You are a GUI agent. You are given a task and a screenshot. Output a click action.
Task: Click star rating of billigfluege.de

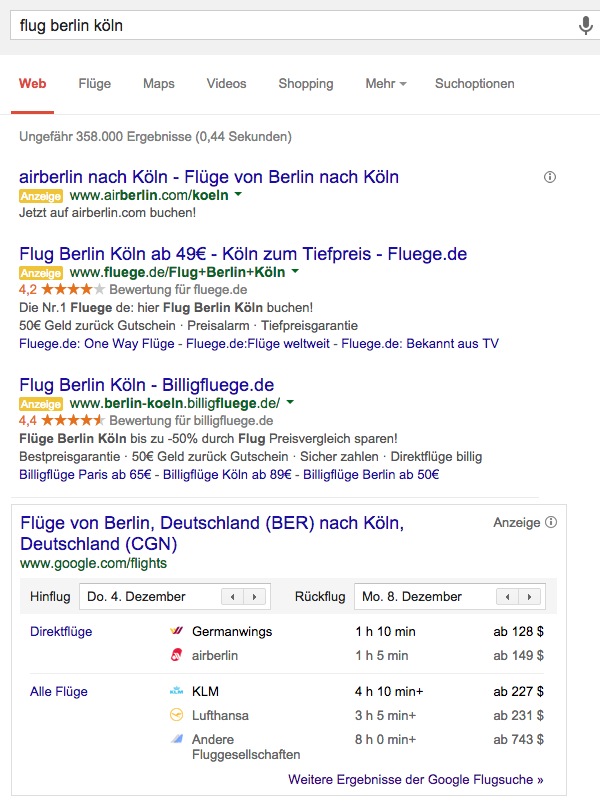[73, 420]
